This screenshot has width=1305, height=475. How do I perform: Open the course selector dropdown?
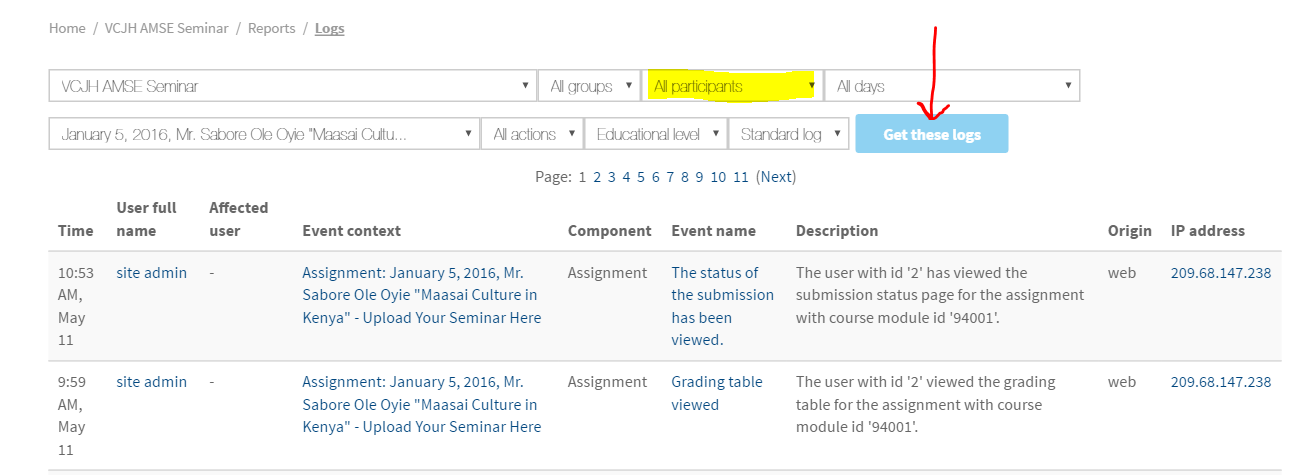[x=291, y=86]
